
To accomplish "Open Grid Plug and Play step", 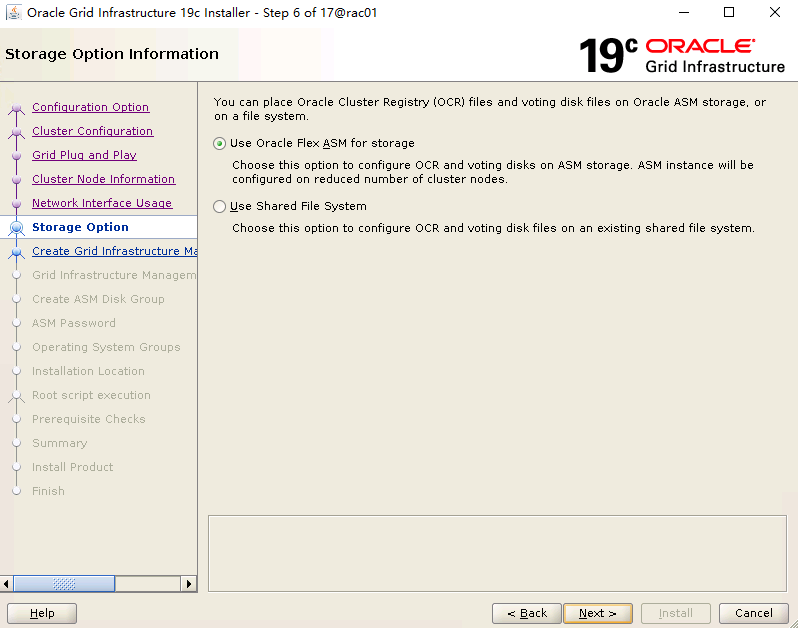I will click(x=84, y=155).
